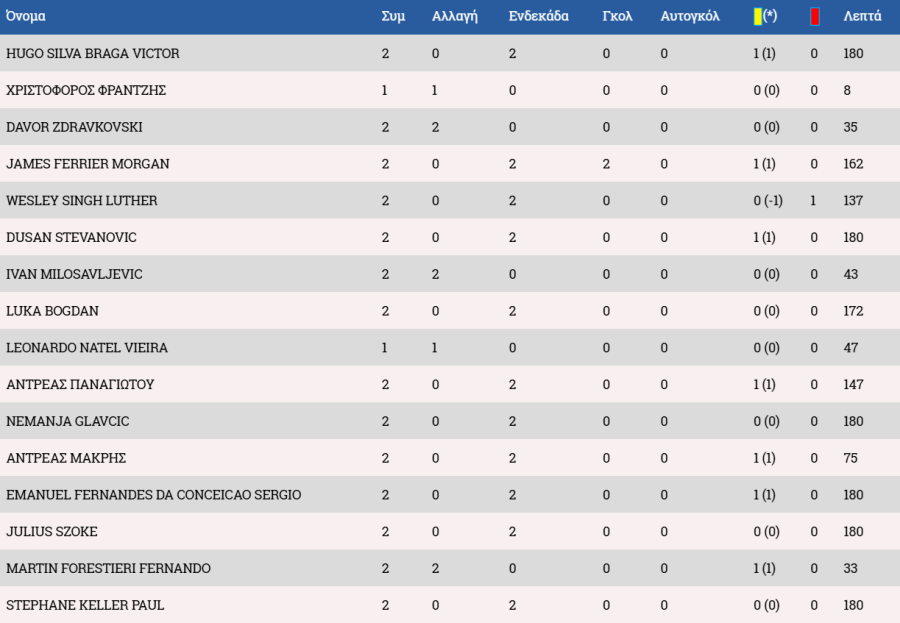Click goals value 2 for James Ferrier Morgan
Screen dimensions: 900x623
point(606,164)
